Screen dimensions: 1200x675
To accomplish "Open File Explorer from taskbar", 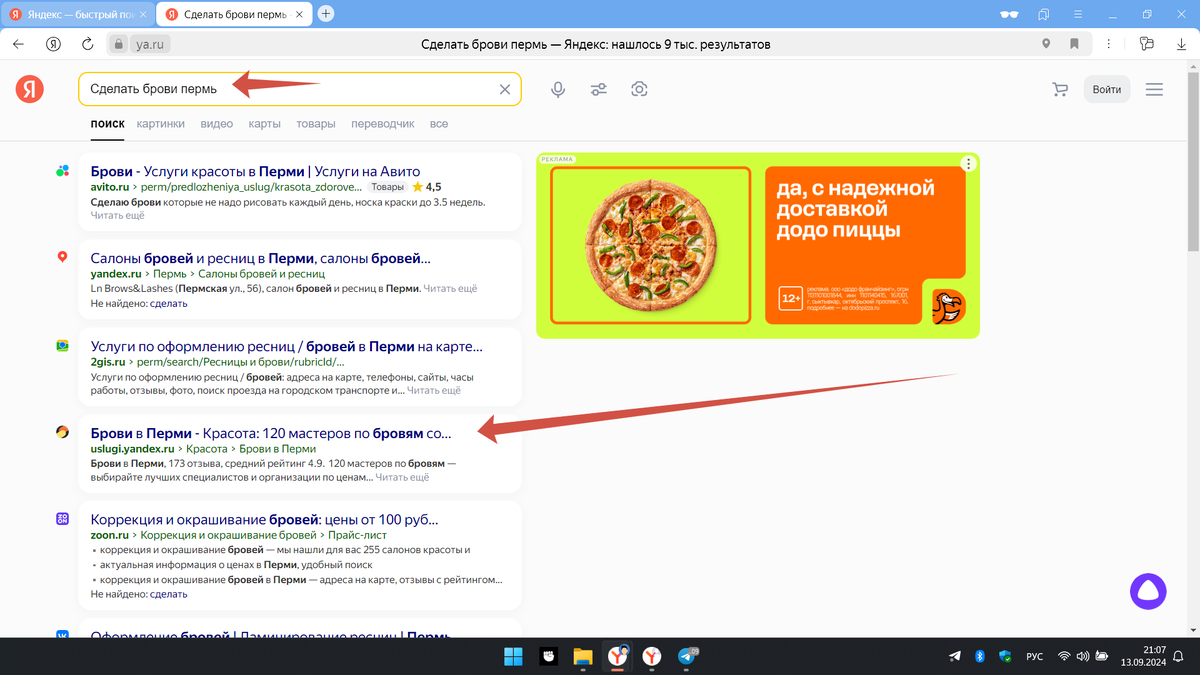I will click(583, 656).
